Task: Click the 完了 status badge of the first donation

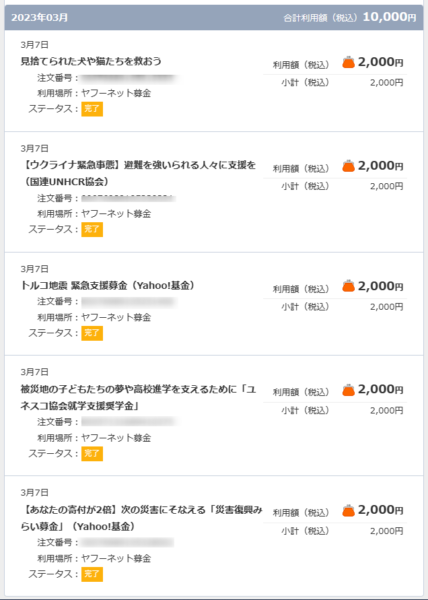Action: point(92,109)
